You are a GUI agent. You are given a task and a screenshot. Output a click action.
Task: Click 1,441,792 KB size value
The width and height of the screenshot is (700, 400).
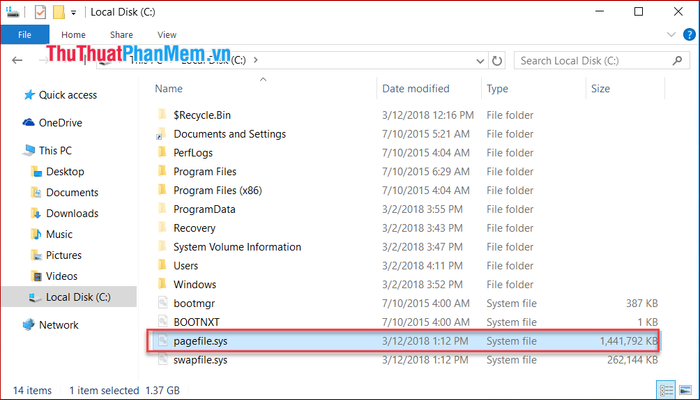click(x=629, y=341)
